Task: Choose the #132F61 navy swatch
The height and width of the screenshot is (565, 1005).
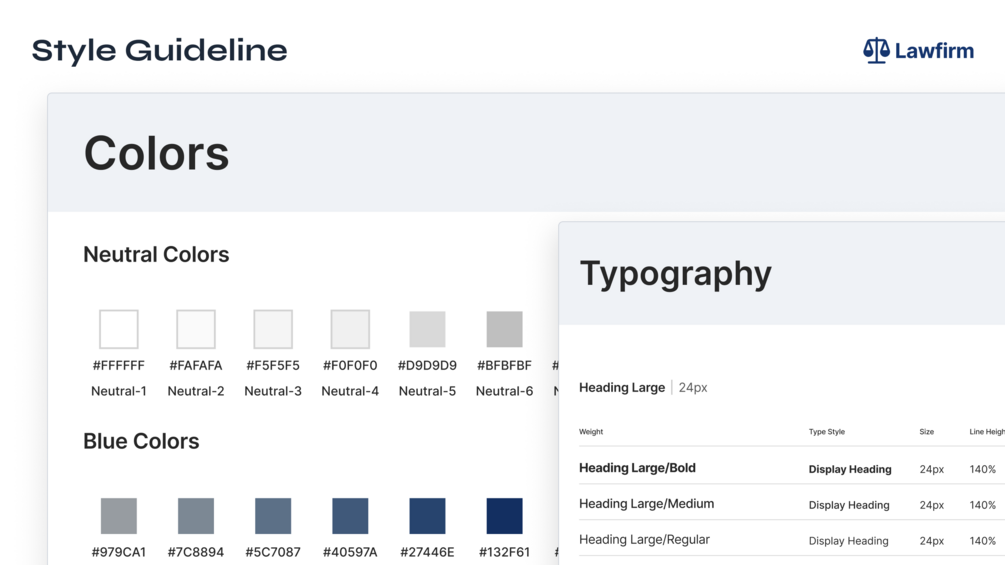Action: pos(504,516)
